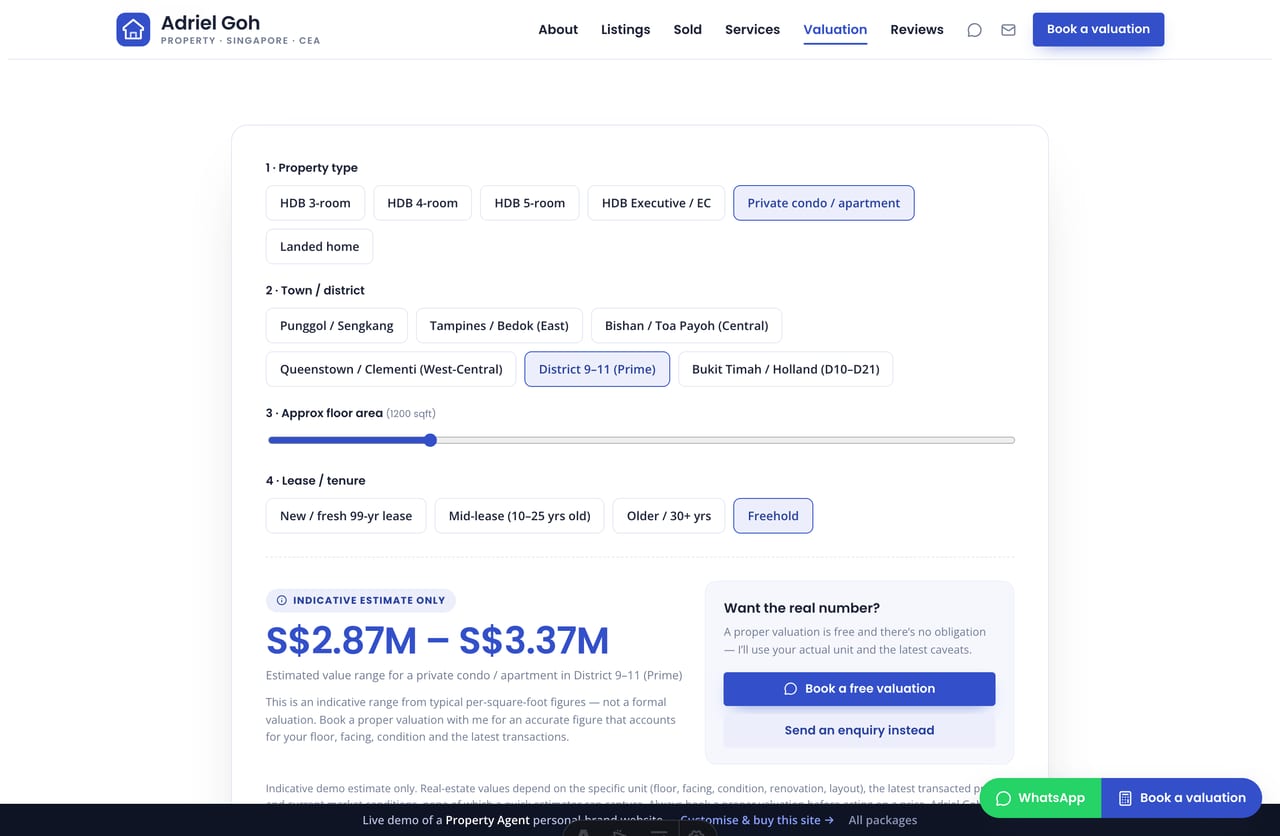The height and width of the screenshot is (836, 1280).
Task: Click floating Book a valuation button
Action: pos(1181,798)
